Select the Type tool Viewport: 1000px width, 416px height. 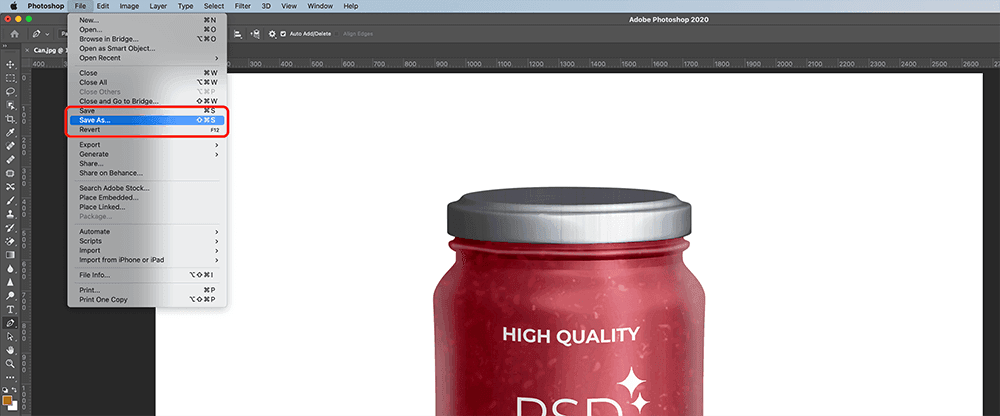pos(10,309)
